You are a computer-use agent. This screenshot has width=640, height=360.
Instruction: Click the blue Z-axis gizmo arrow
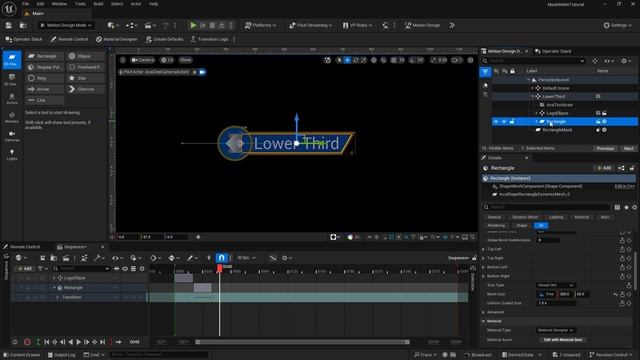pyautogui.click(x=297, y=118)
